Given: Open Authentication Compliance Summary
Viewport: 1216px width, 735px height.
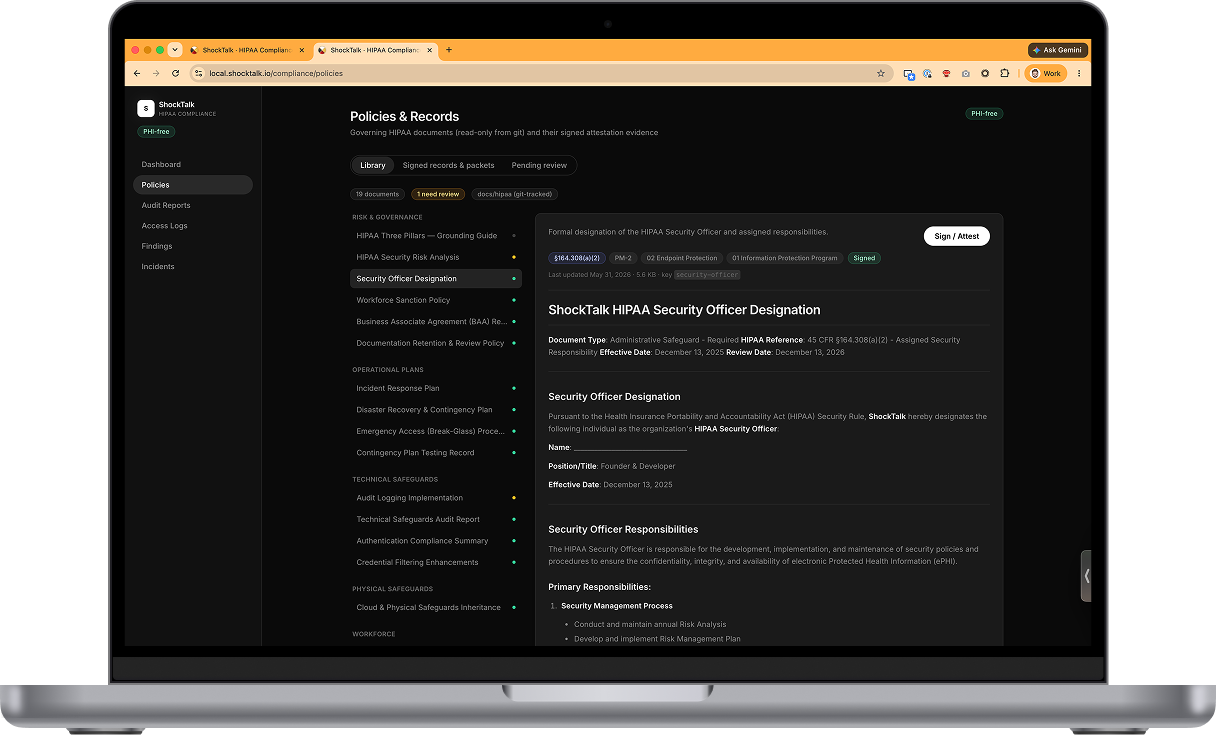Looking at the screenshot, I should point(436,541).
